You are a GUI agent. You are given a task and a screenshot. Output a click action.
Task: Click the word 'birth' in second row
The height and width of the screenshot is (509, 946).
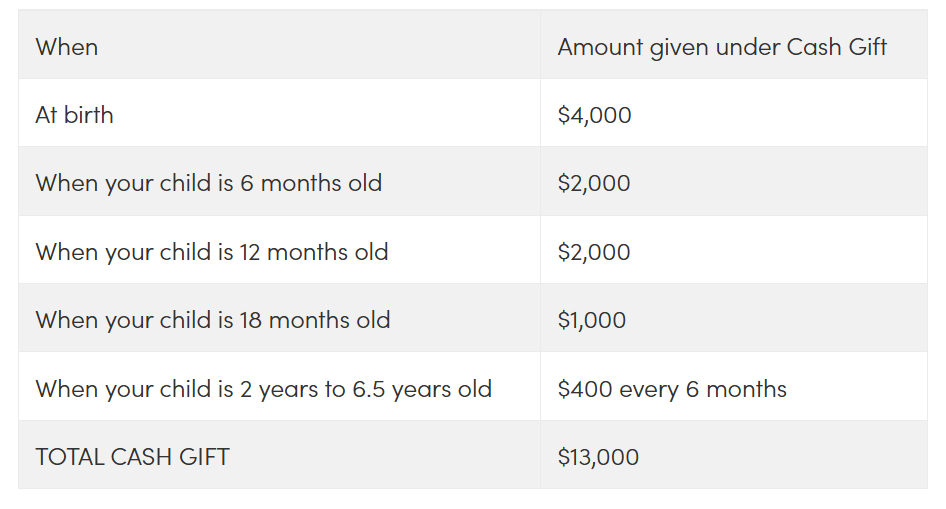click(x=89, y=115)
